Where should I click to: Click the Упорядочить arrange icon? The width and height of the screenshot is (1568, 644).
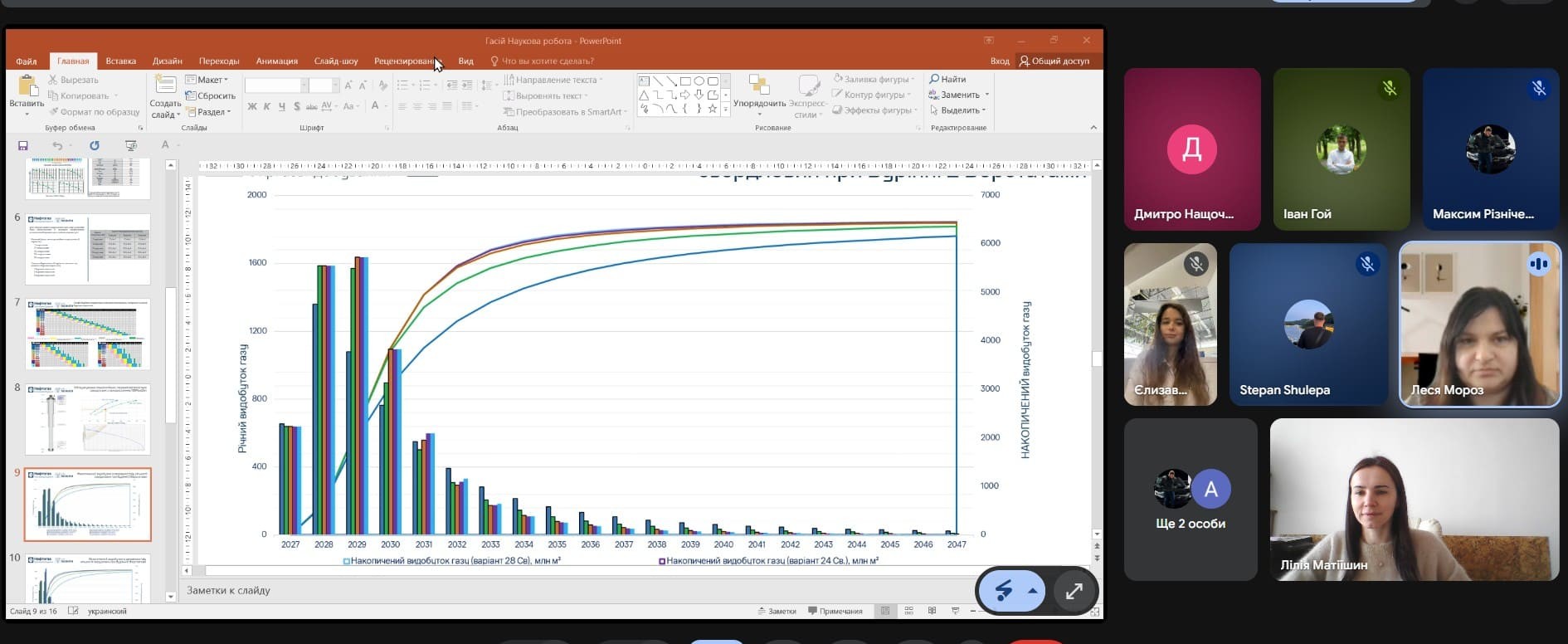(x=758, y=86)
